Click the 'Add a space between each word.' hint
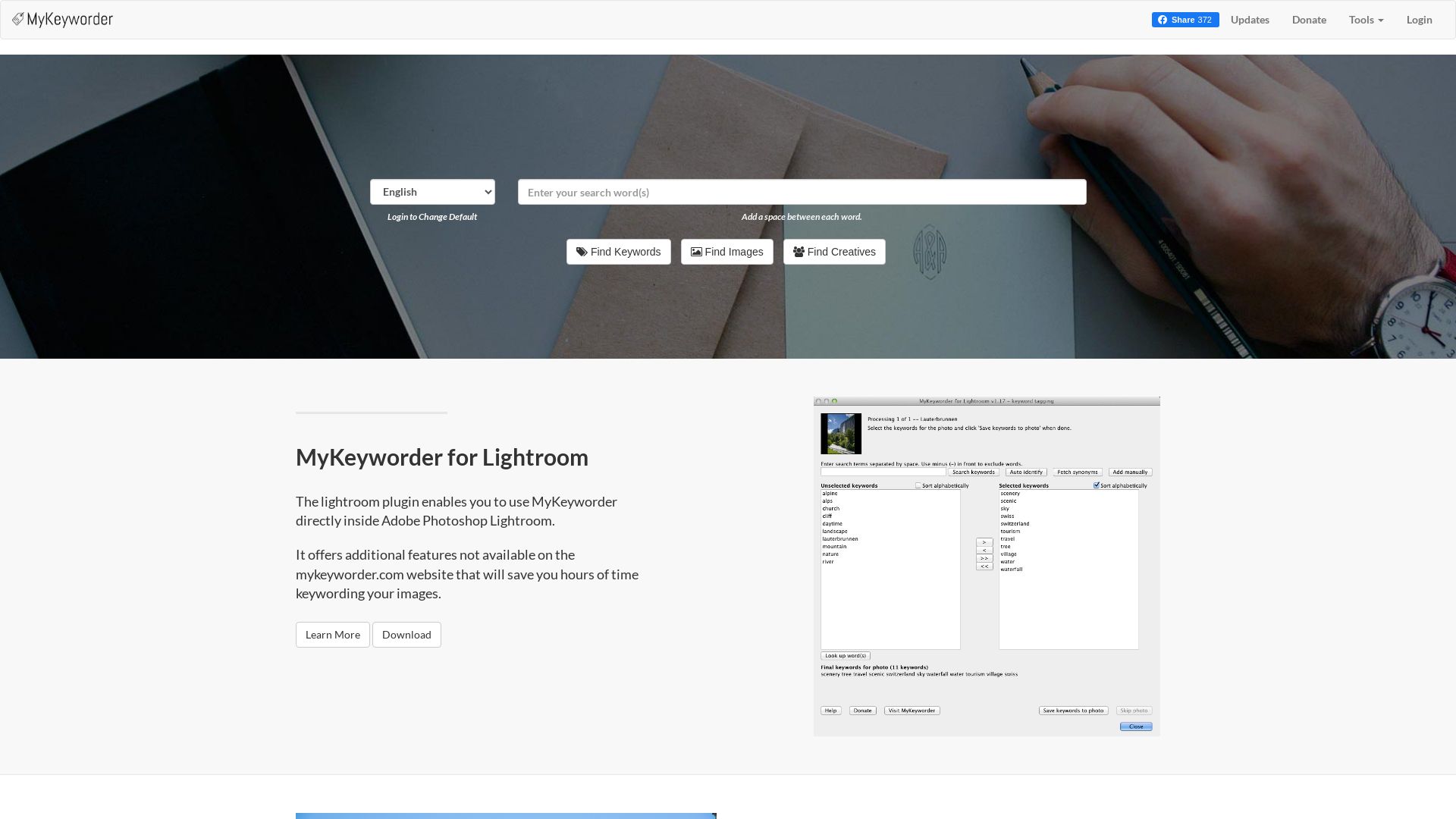Viewport: 1456px width, 819px height. (802, 217)
